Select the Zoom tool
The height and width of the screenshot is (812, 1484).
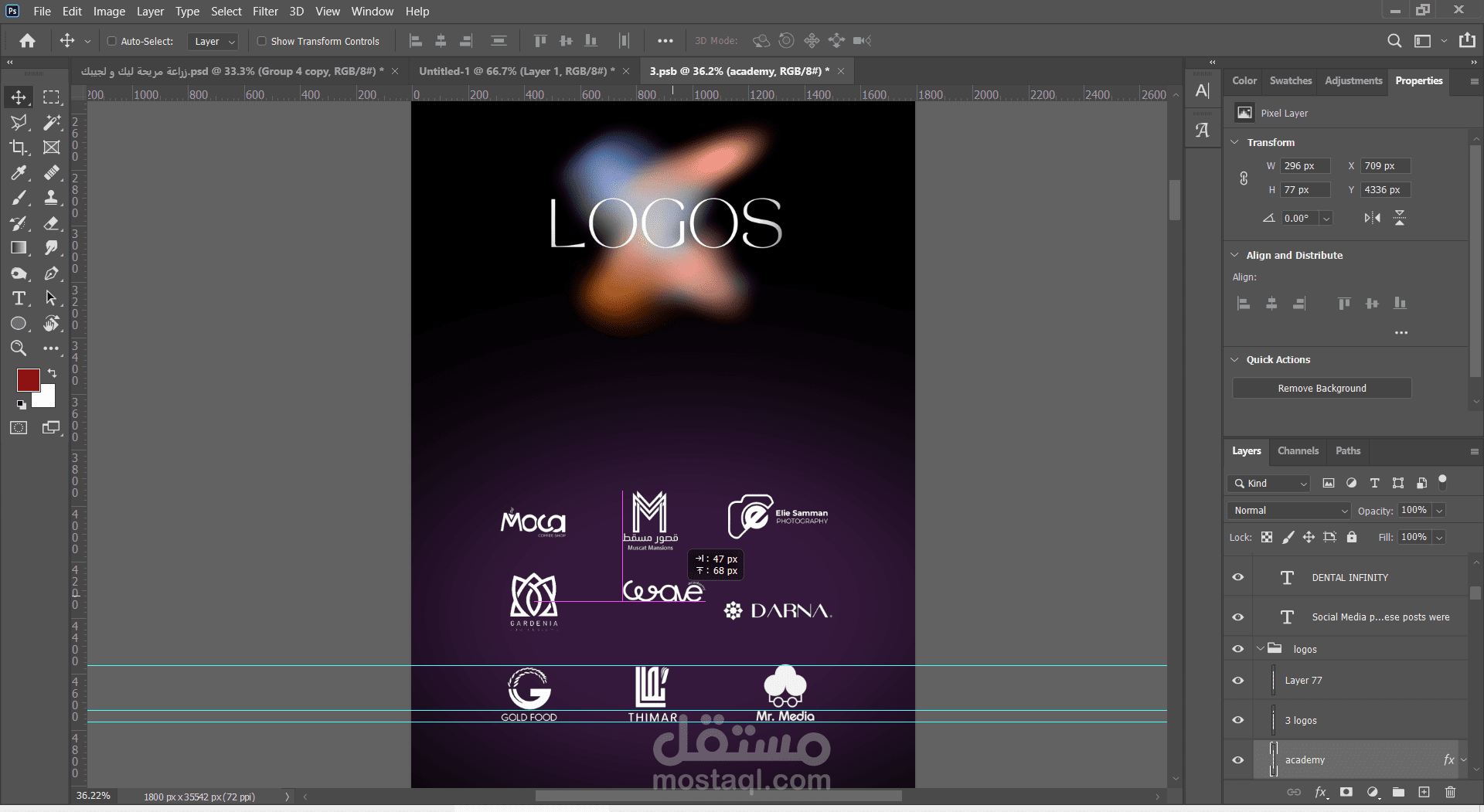[x=19, y=348]
